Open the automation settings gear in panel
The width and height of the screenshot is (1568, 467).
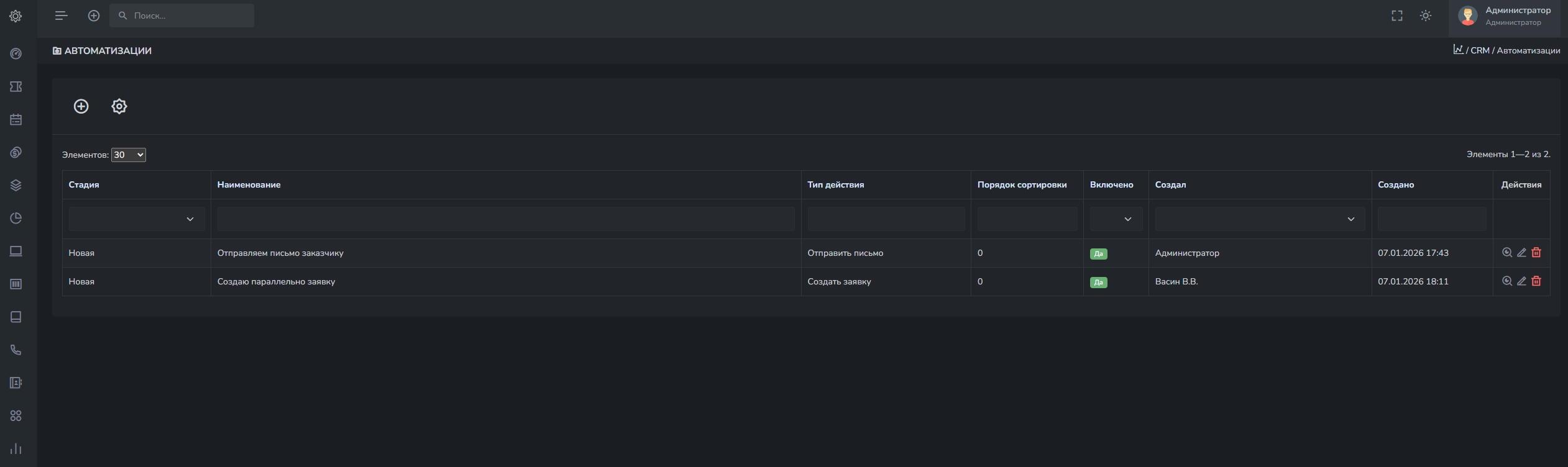(119, 106)
